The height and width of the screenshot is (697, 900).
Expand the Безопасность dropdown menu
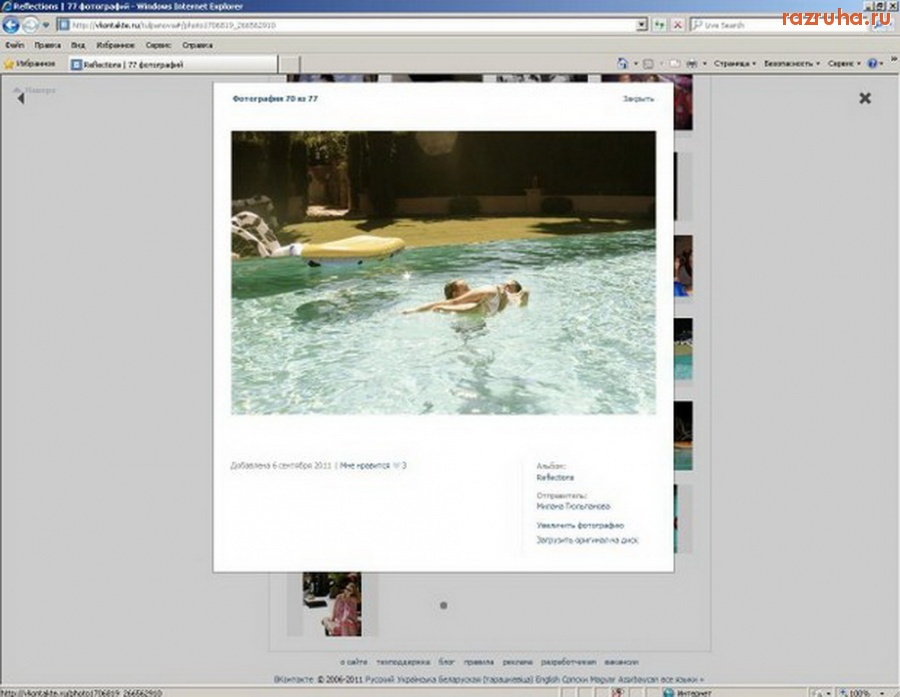coord(792,63)
